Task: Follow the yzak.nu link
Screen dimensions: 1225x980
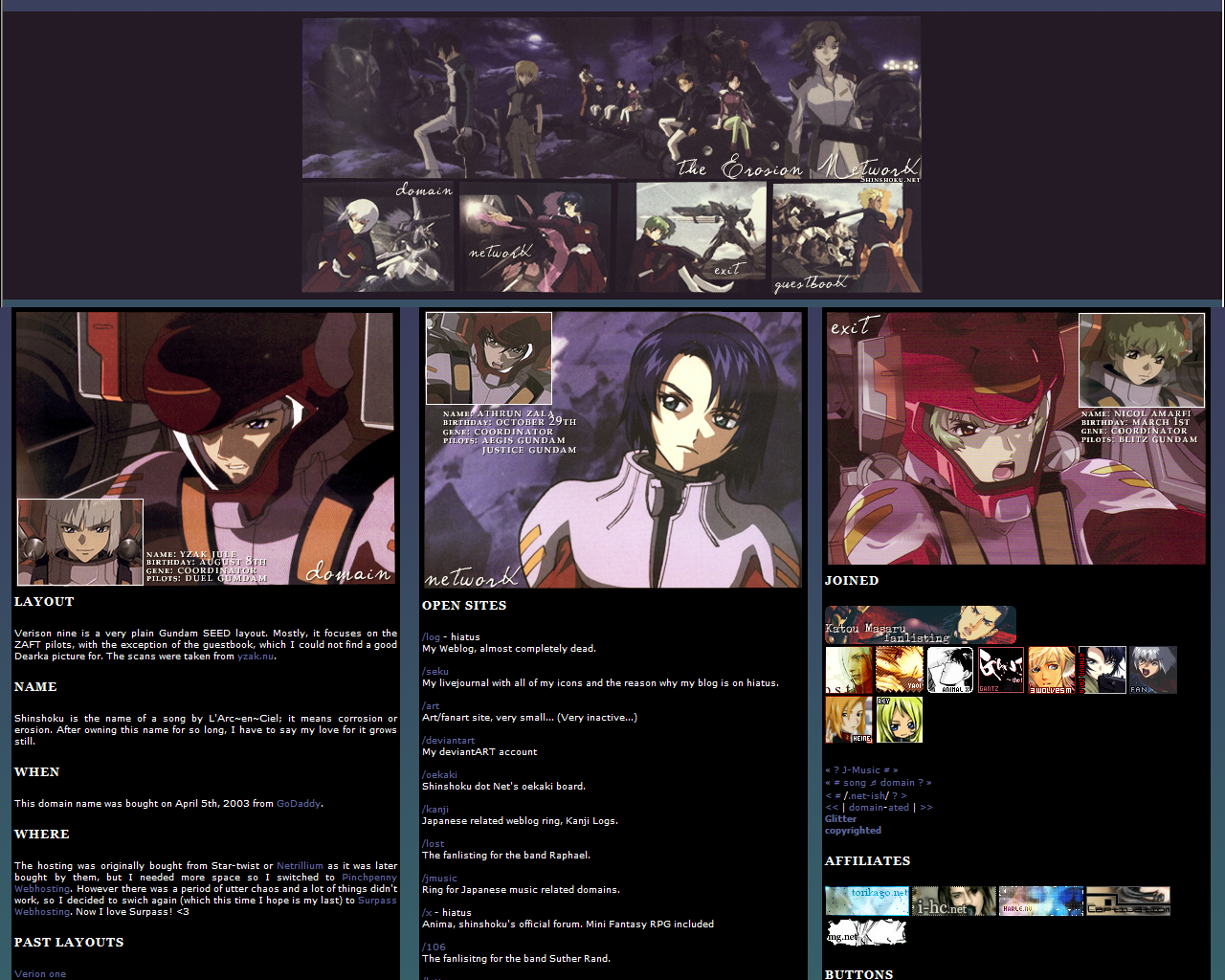Action: (x=256, y=657)
